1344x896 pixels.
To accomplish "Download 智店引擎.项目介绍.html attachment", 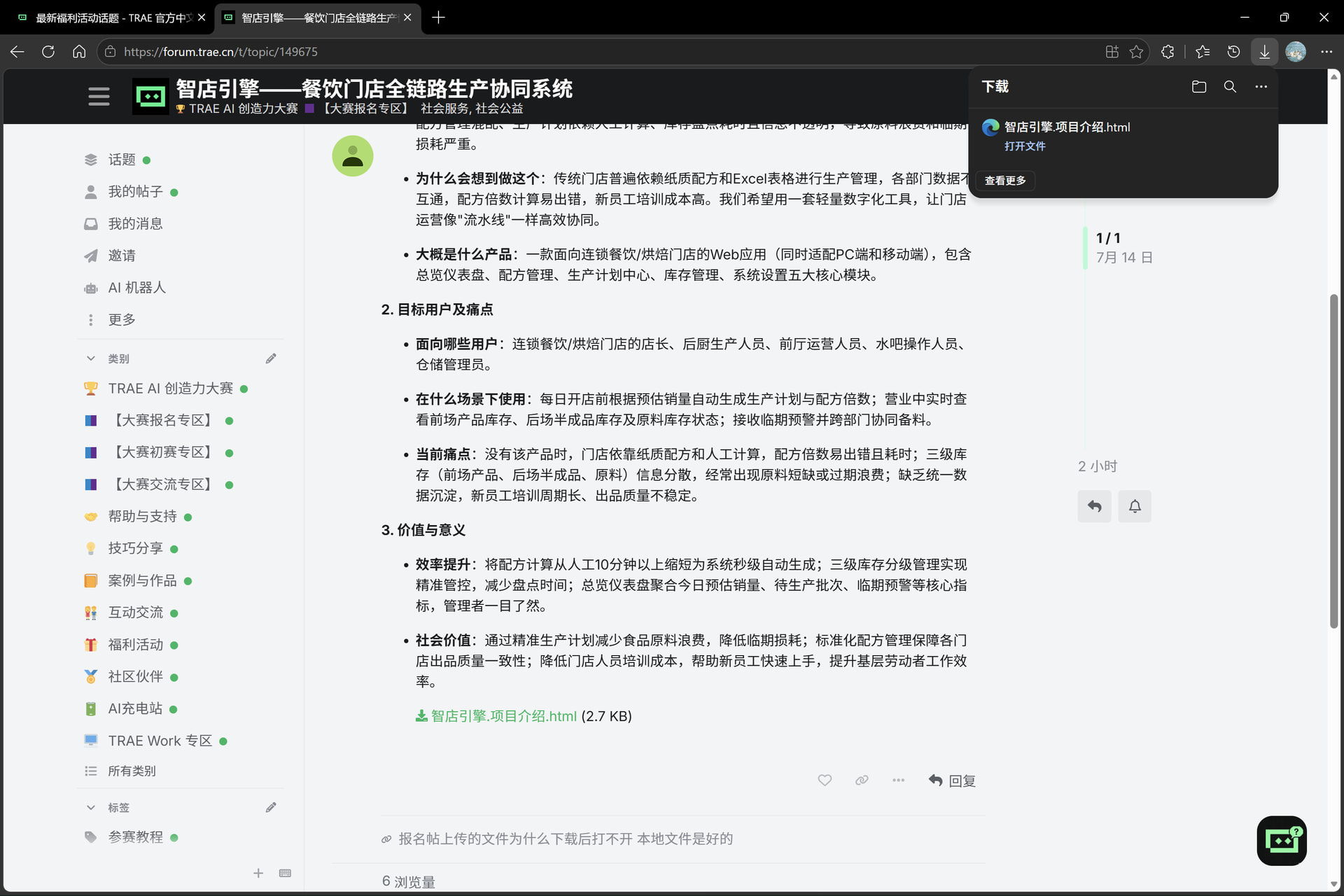I will tap(503, 716).
